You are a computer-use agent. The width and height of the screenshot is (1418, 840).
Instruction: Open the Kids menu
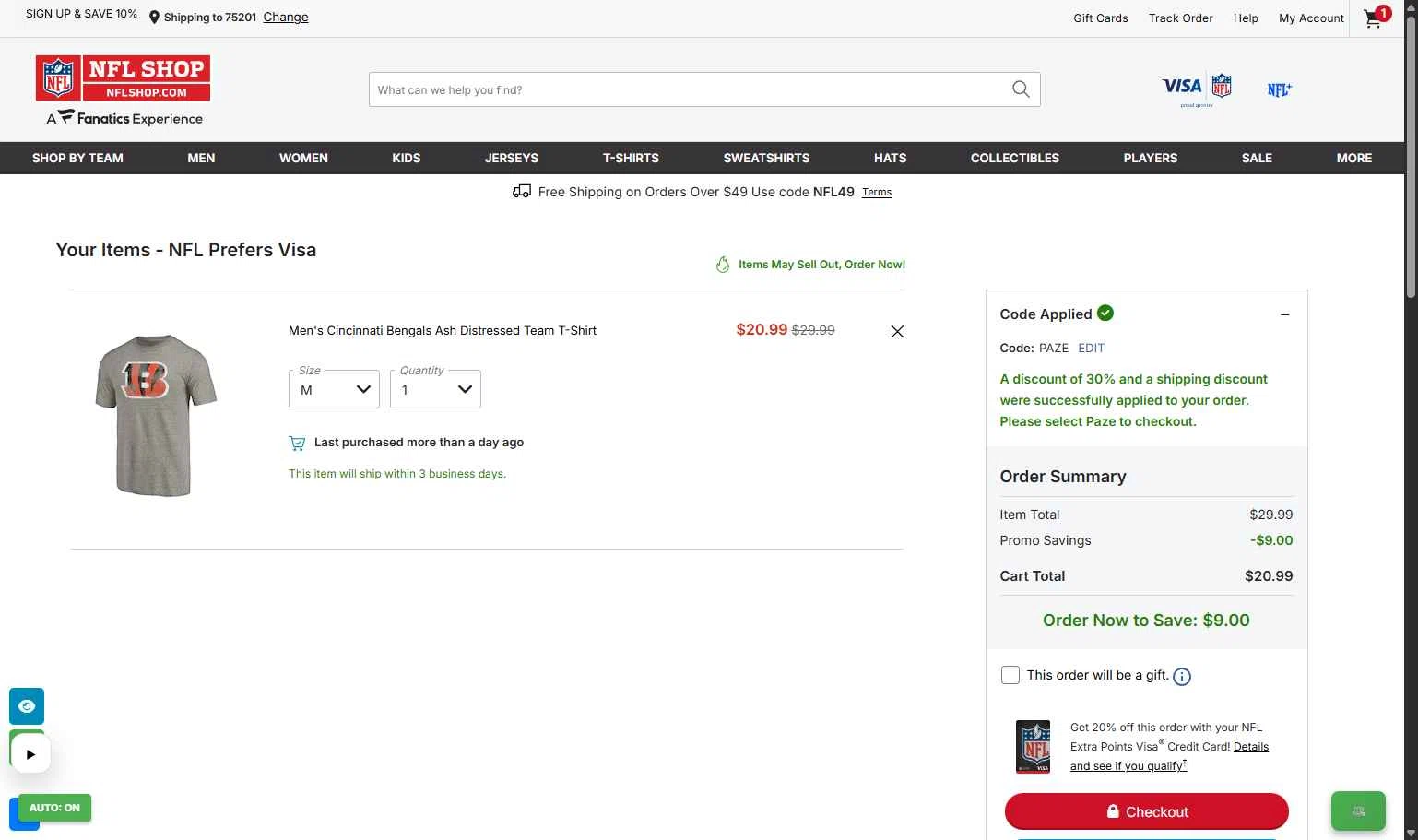[407, 158]
